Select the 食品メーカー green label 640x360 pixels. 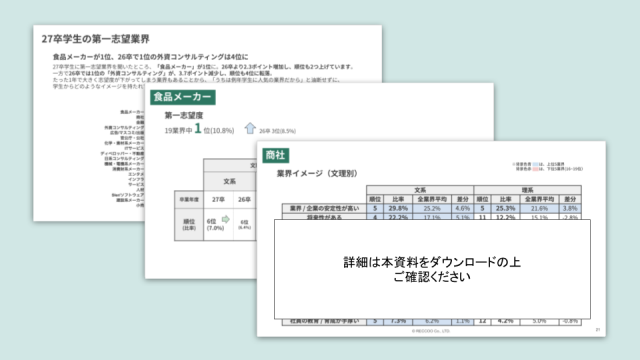pos(183,97)
